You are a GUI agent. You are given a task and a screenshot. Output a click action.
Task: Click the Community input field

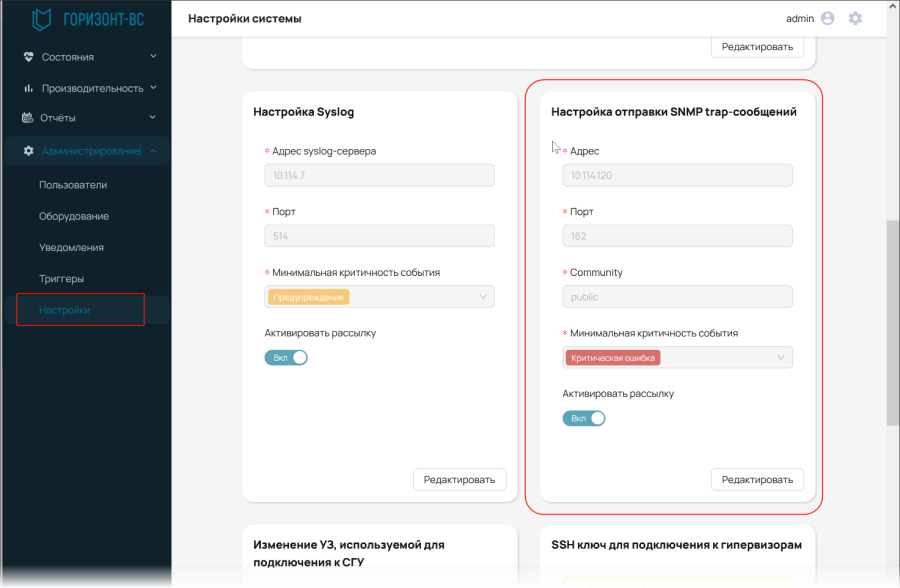677,297
